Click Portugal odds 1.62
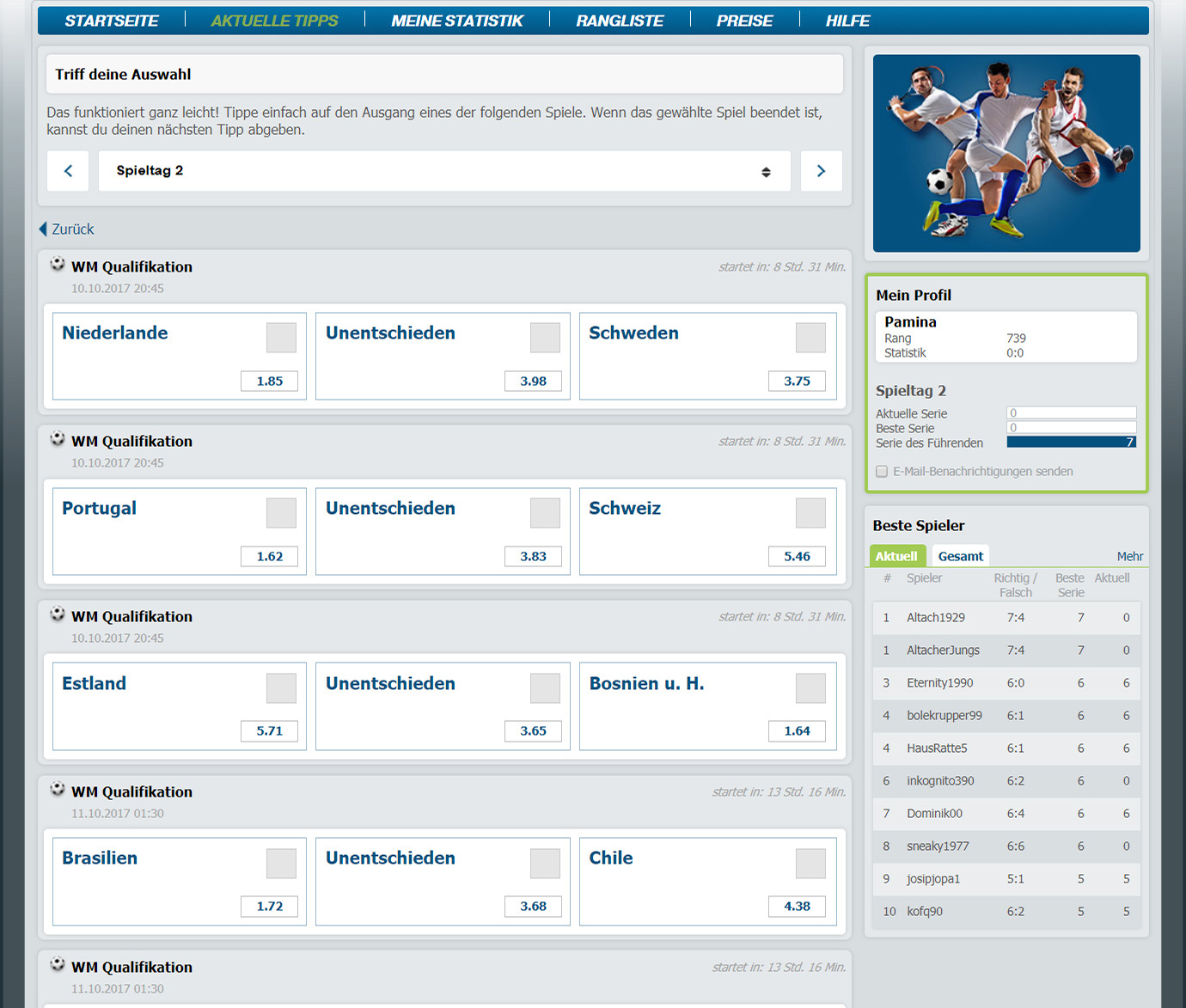The width and height of the screenshot is (1186, 1008). [x=270, y=557]
